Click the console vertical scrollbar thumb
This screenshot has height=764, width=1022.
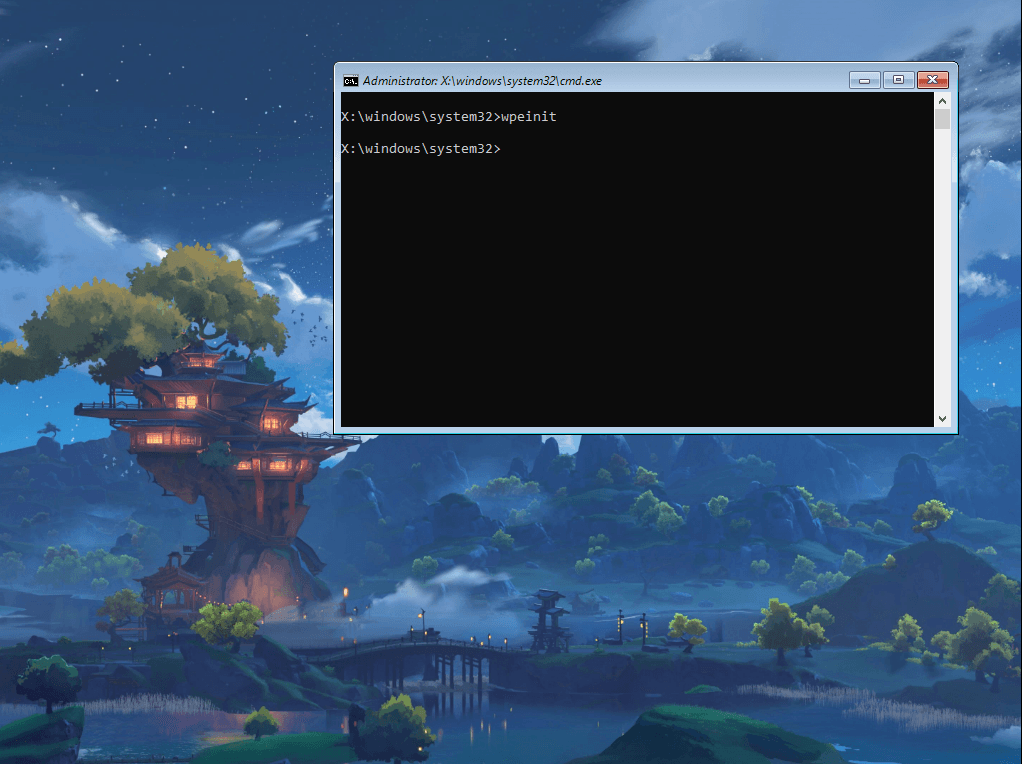point(942,120)
